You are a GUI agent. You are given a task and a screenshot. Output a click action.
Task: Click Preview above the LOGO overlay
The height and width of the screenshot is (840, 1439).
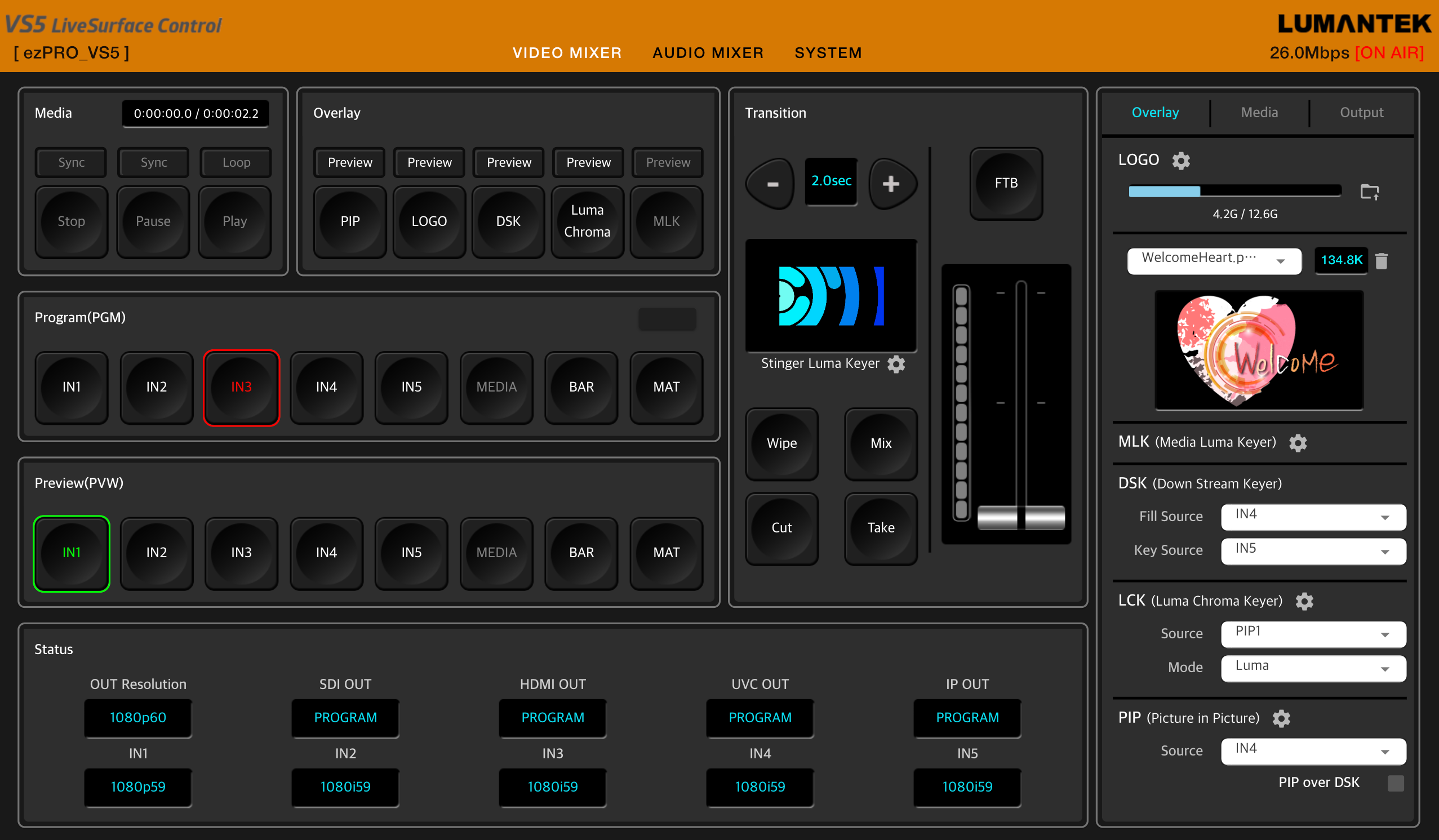pos(429,162)
